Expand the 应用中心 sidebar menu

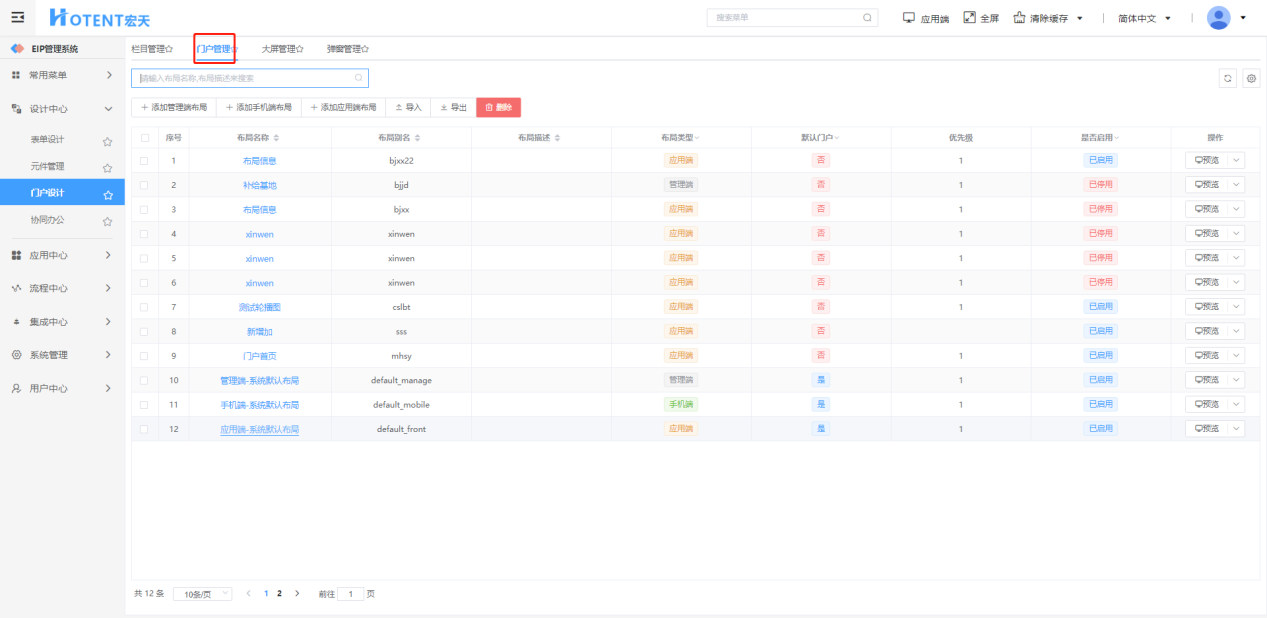[62, 255]
